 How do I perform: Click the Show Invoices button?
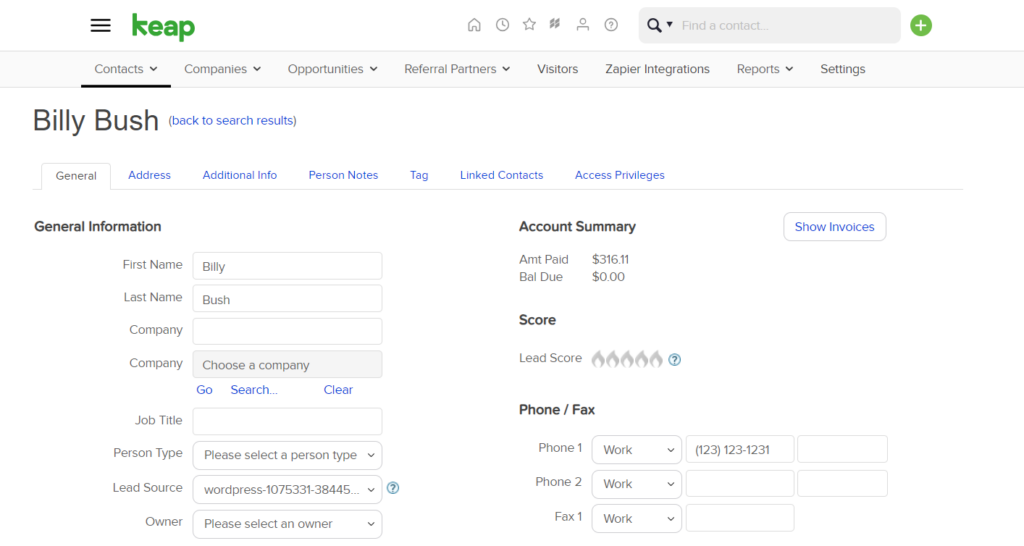point(835,227)
